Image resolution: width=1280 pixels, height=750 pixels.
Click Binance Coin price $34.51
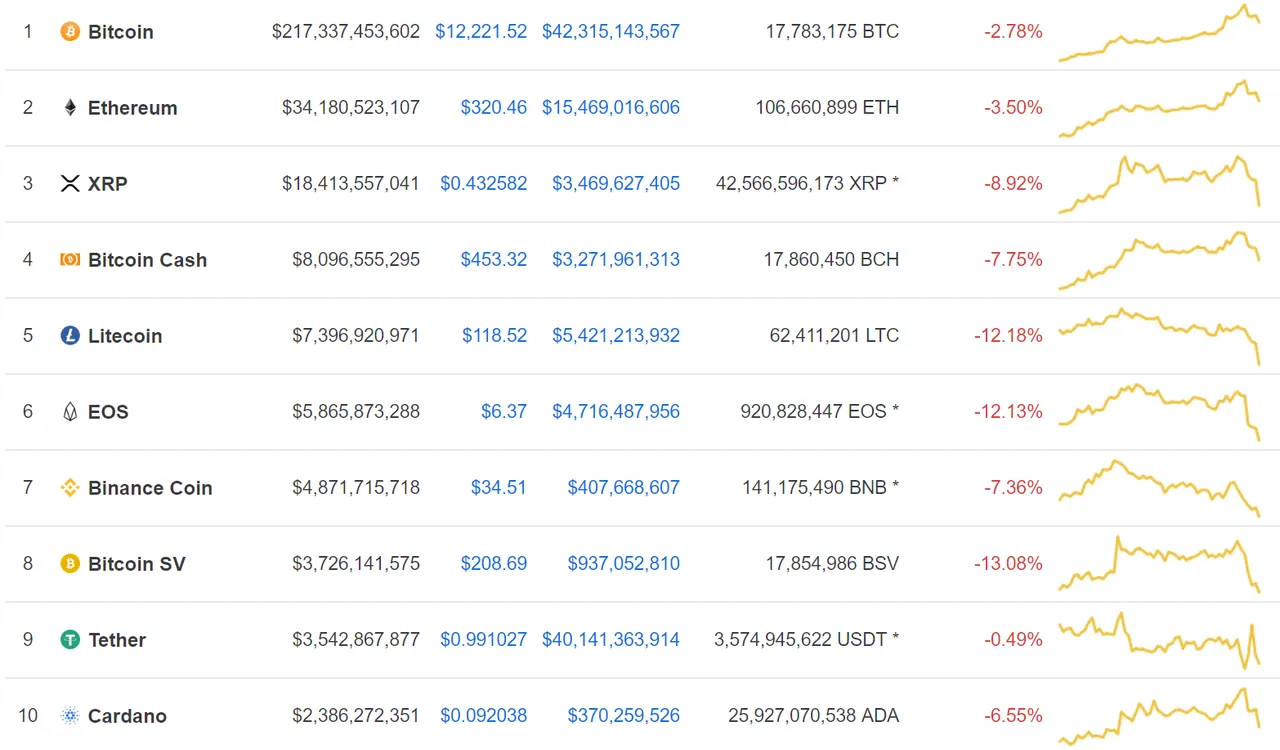[x=499, y=488]
